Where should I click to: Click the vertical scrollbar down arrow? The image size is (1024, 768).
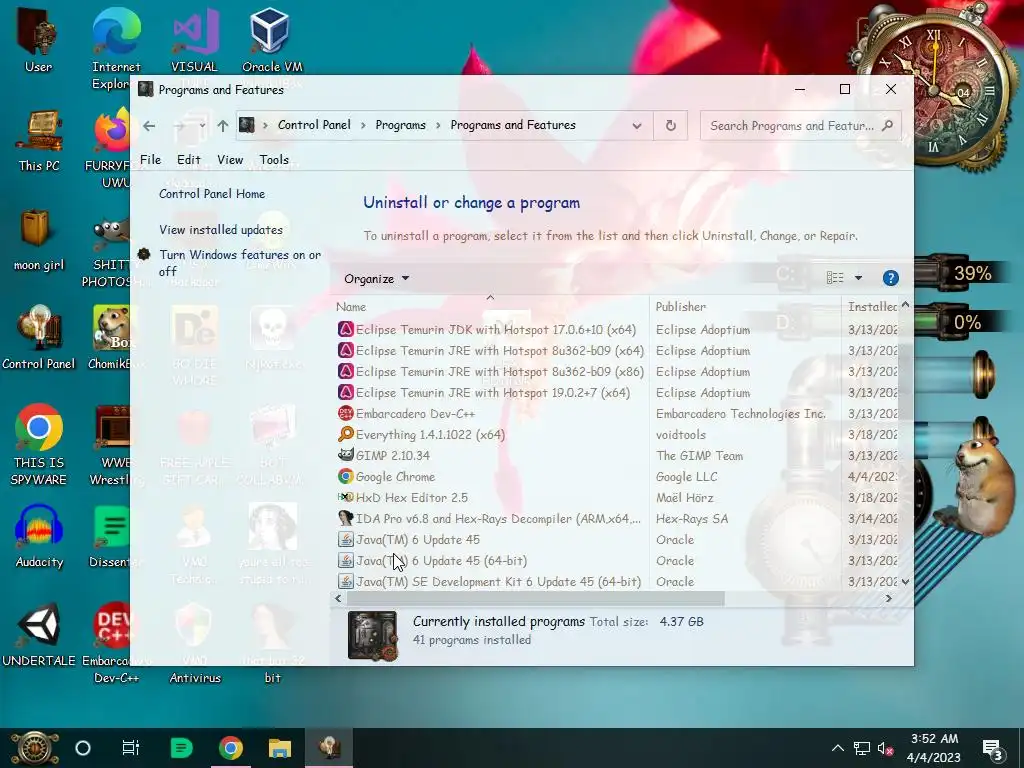[905, 581]
